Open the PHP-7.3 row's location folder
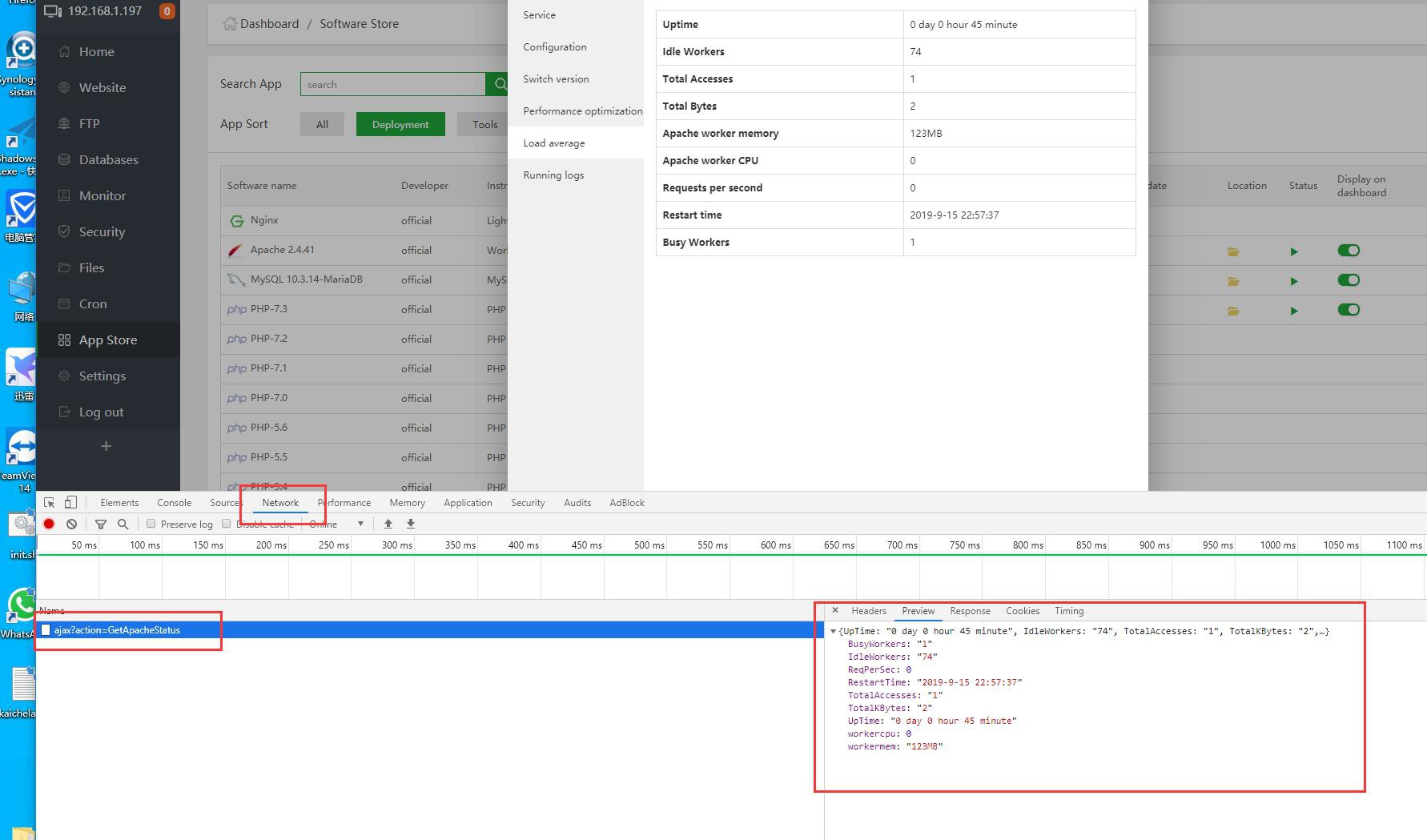This screenshot has width=1427, height=840. tap(1233, 311)
